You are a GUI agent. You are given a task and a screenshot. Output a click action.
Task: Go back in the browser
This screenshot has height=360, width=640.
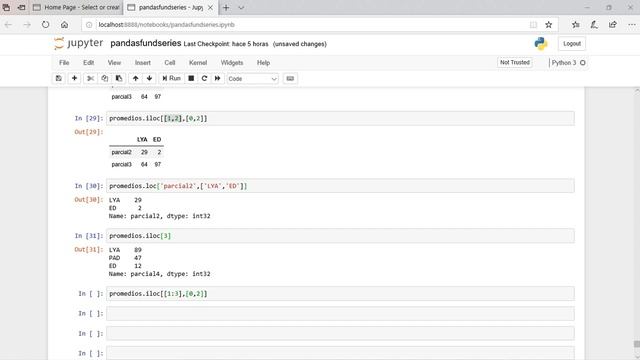coord(8,25)
